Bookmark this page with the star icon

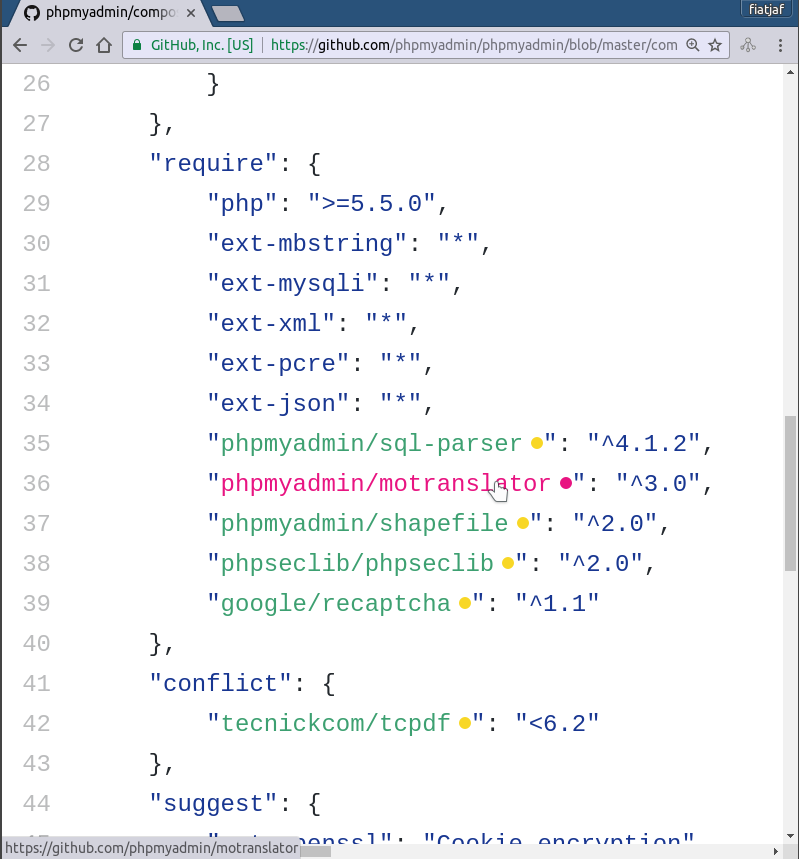(x=715, y=45)
